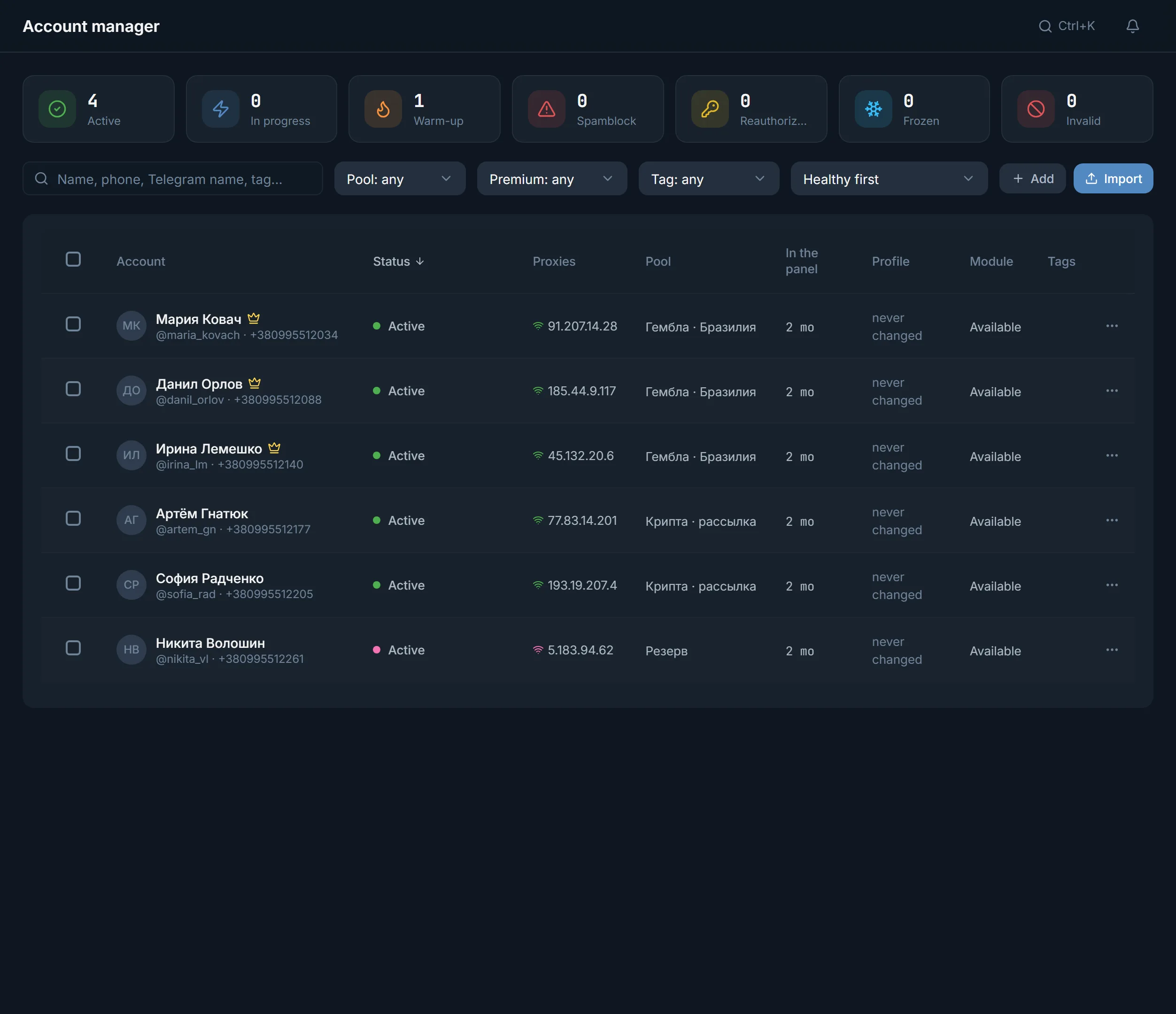Select the София Радченко row checkbox
The width and height of the screenshot is (1176, 1014).
pos(73,583)
